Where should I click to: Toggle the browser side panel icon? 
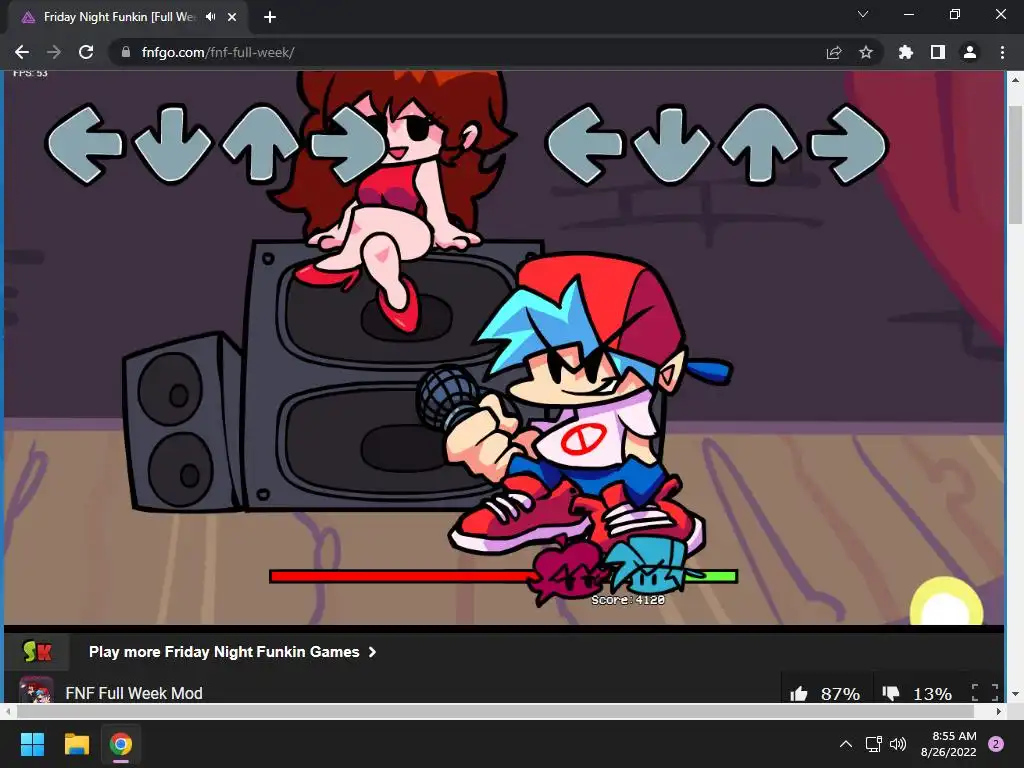[x=938, y=52]
